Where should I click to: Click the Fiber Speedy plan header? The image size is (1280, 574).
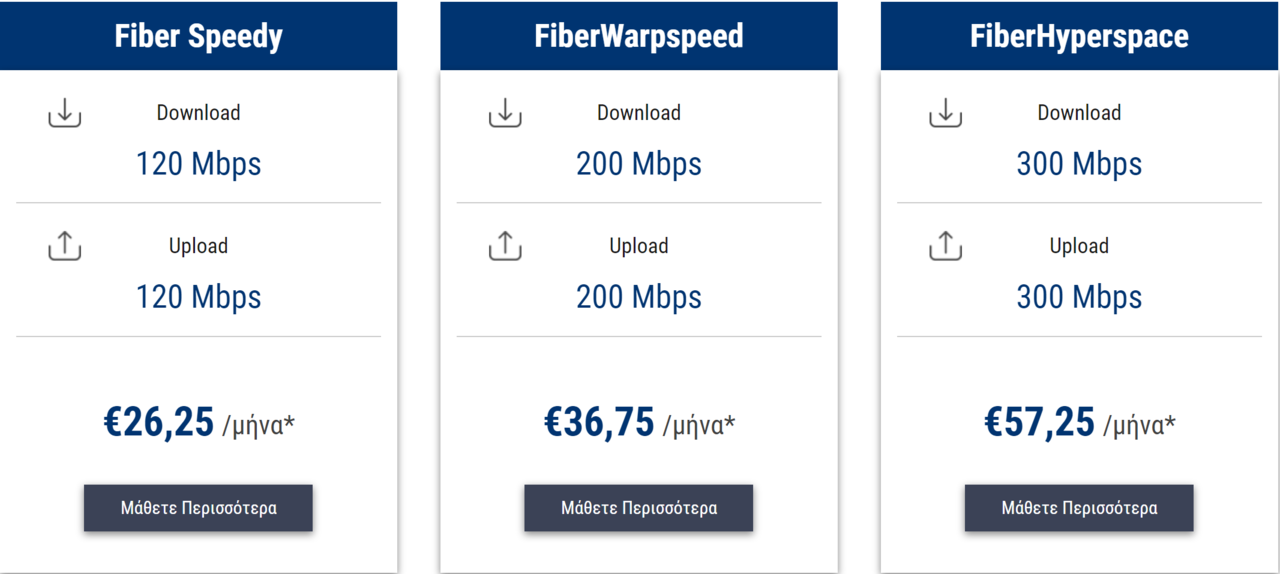(x=198, y=36)
